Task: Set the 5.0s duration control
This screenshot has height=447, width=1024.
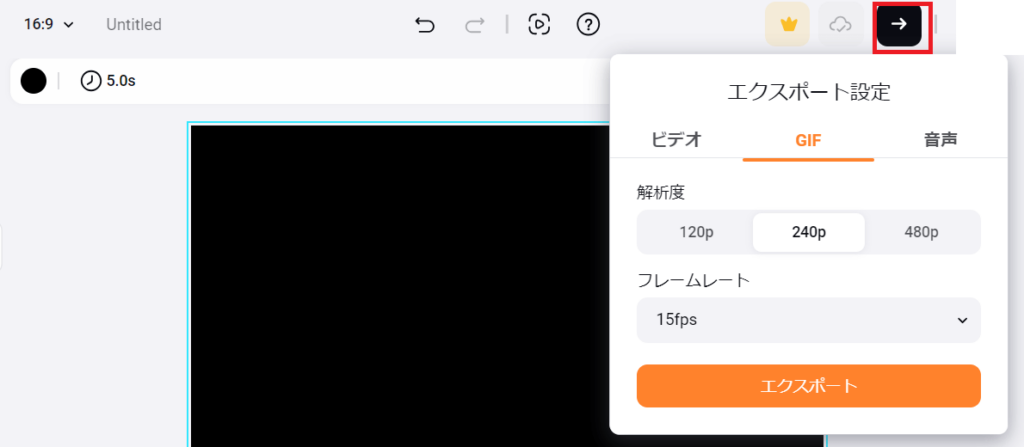Action: pyautogui.click(x=108, y=81)
